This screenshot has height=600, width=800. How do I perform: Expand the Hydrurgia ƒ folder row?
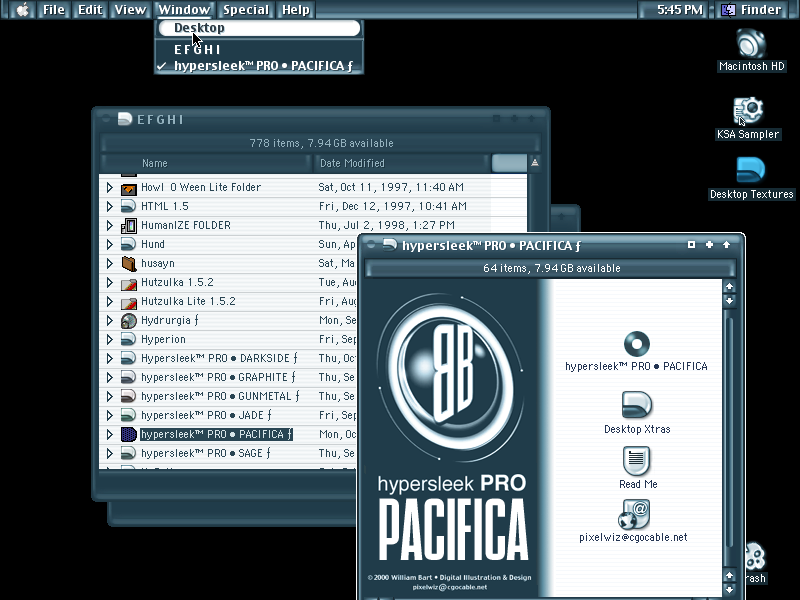pos(109,320)
